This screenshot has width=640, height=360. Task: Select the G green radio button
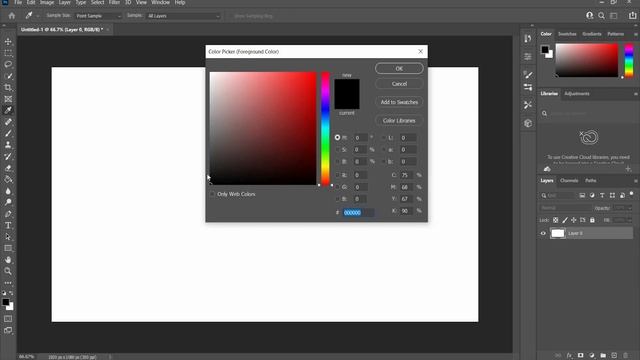coord(337,187)
